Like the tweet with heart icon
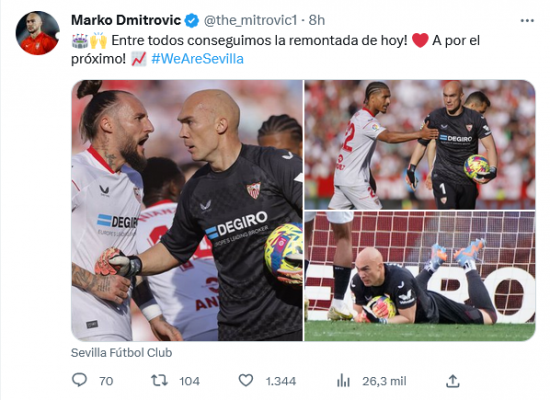This screenshot has height=400, width=550. click(x=246, y=380)
